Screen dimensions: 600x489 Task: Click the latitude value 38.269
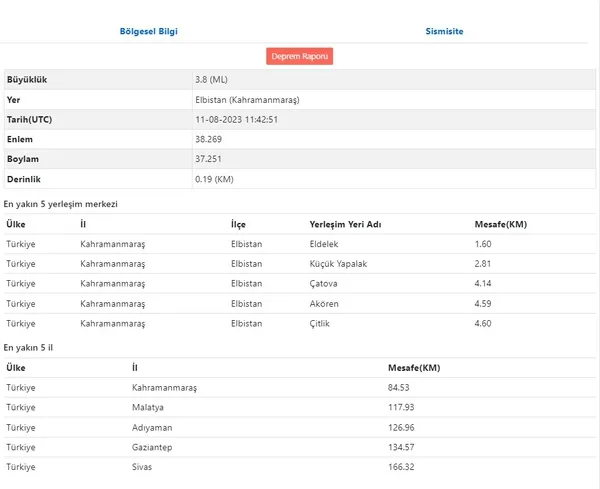[209, 139]
